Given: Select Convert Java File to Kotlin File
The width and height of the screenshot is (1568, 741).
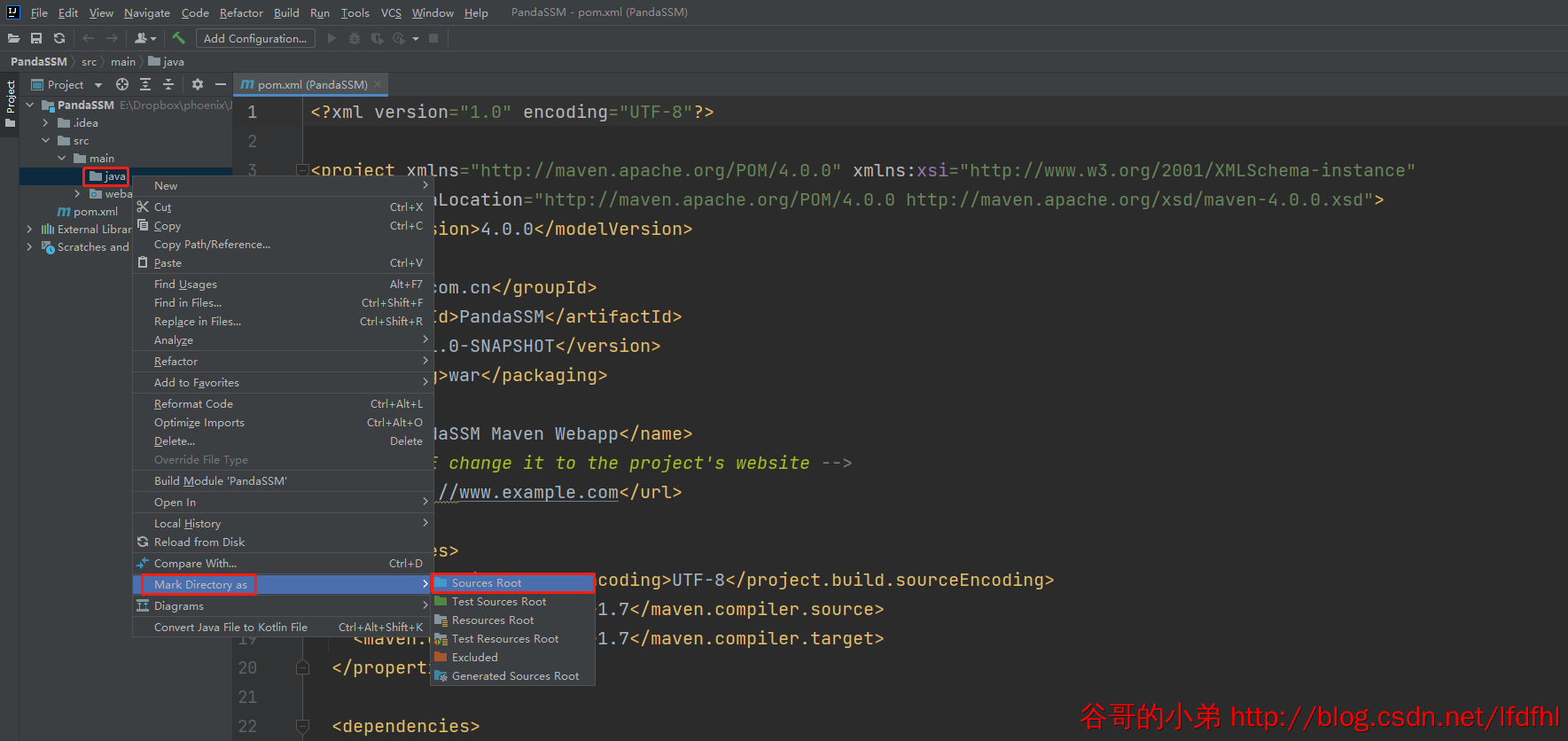Looking at the screenshot, I should [283, 627].
